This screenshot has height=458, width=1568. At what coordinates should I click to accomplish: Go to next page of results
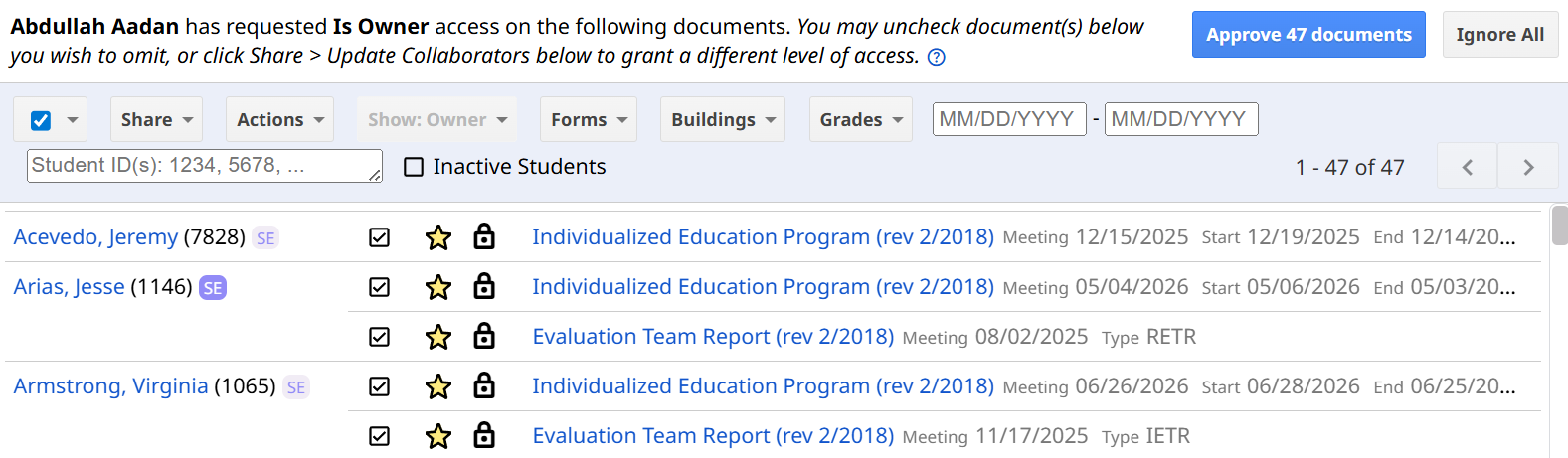tap(1528, 167)
